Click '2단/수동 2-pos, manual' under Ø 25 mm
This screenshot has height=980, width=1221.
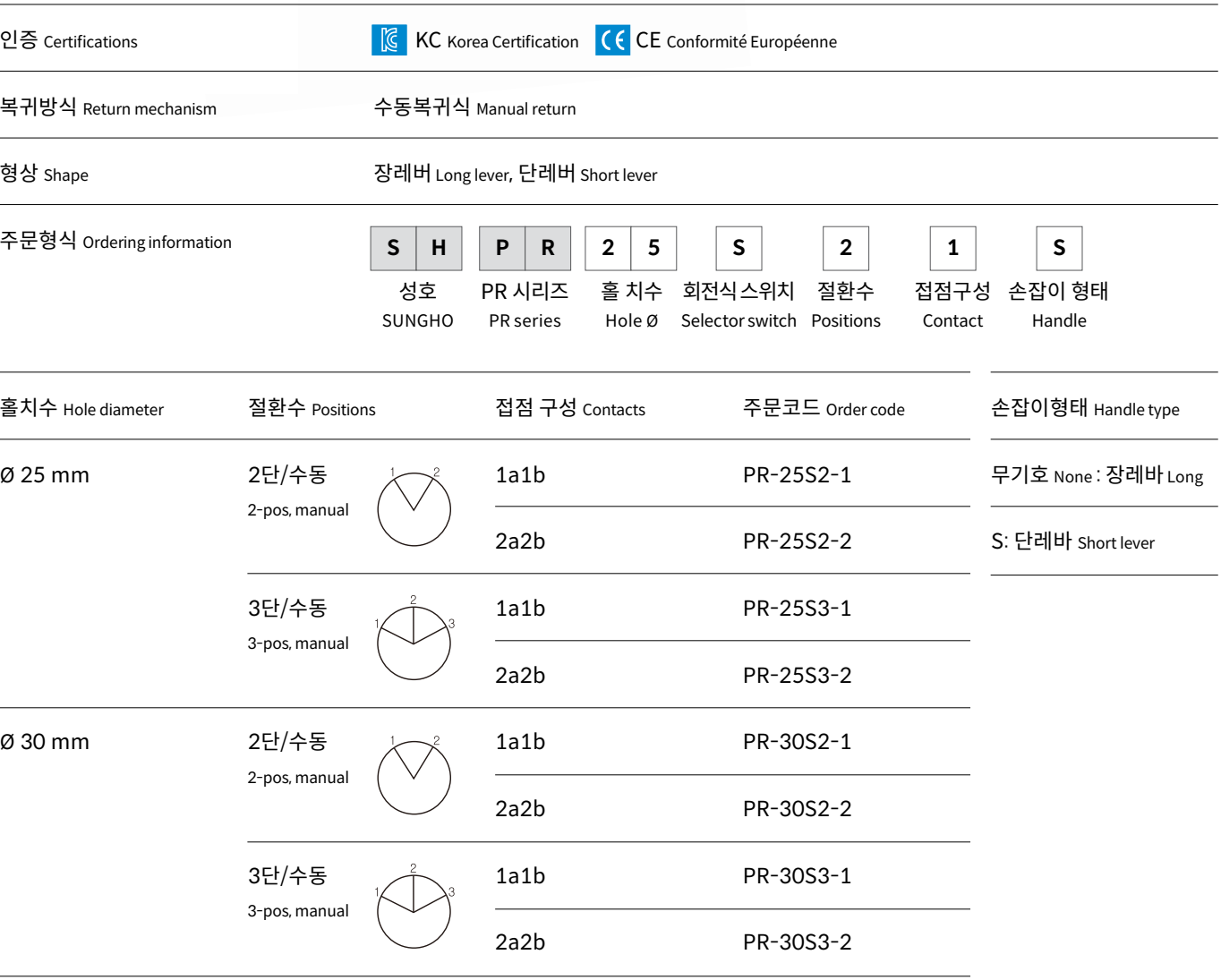tap(298, 490)
